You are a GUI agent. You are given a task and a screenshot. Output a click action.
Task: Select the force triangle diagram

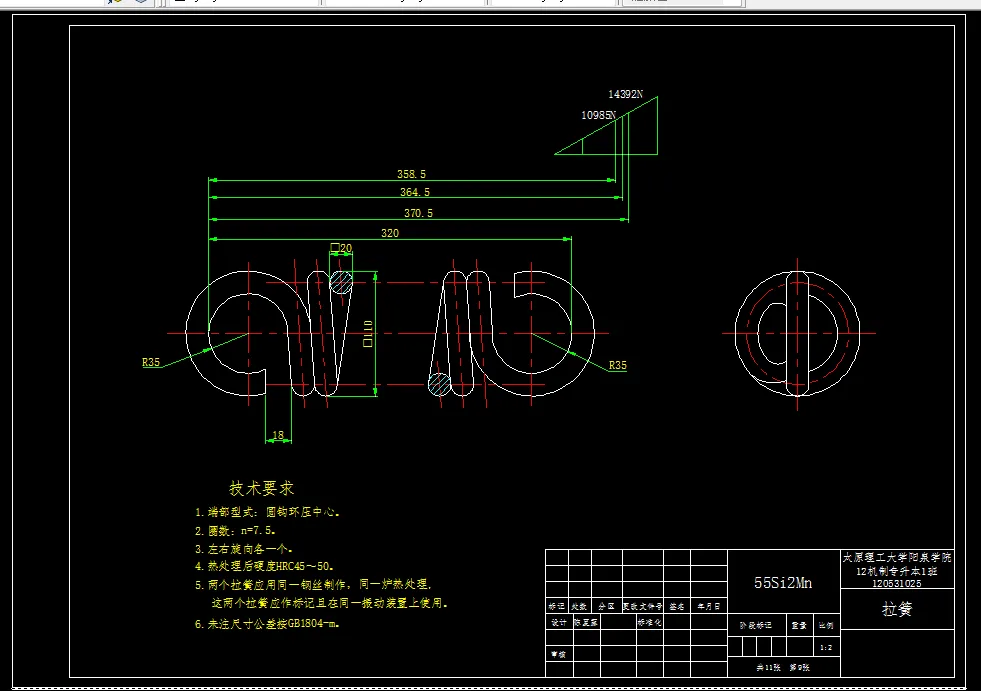coord(606,125)
